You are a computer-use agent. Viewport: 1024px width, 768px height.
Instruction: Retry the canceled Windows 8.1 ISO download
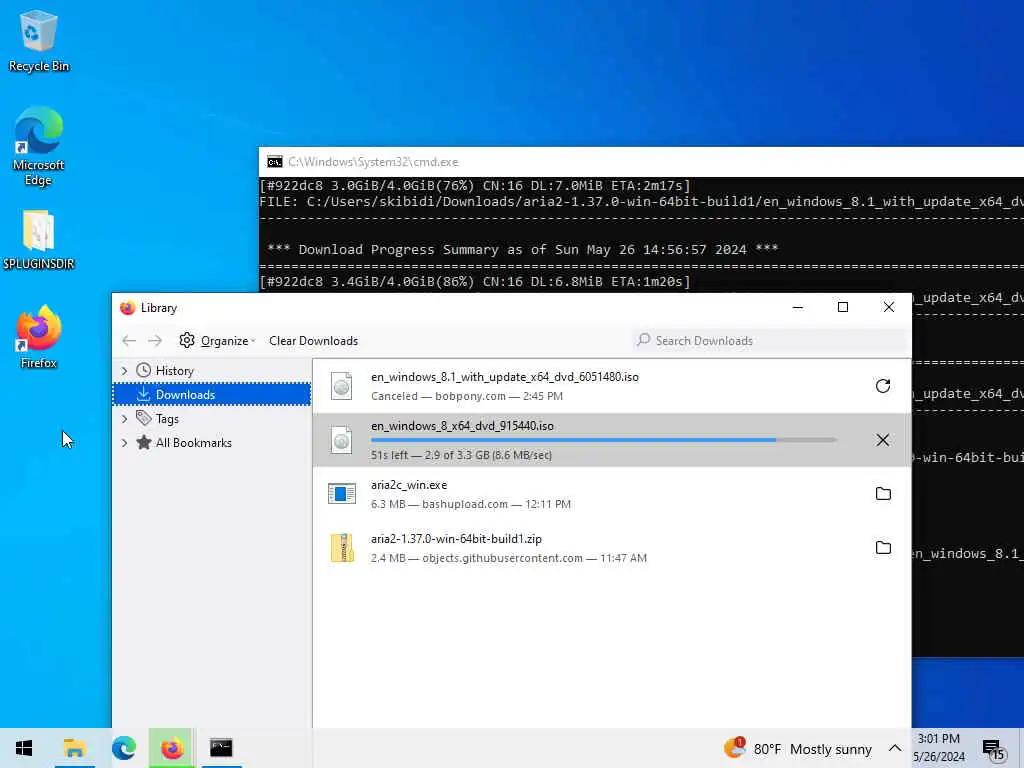(x=883, y=386)
